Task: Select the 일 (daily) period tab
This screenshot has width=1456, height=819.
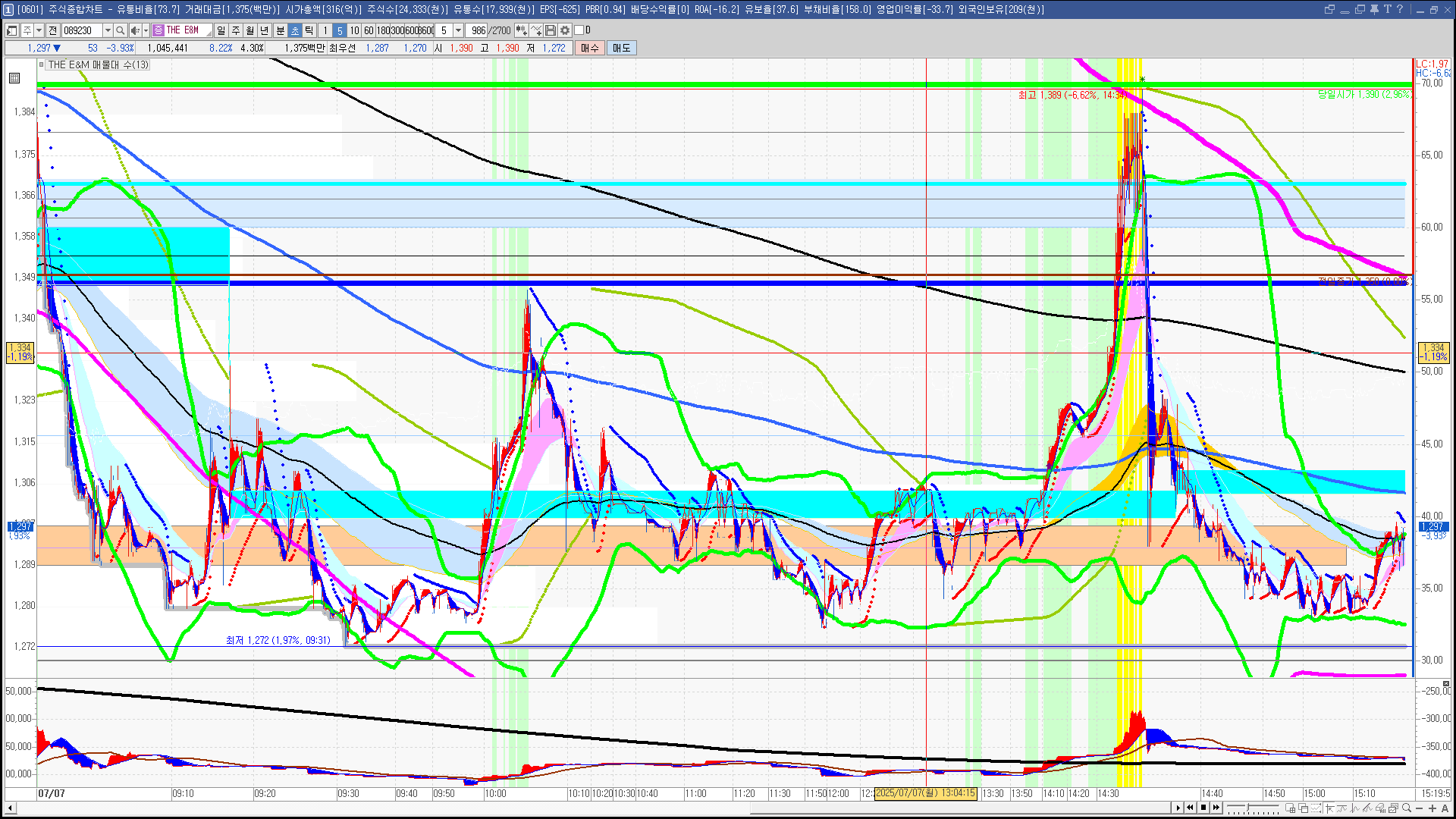Action: (221, 30)
